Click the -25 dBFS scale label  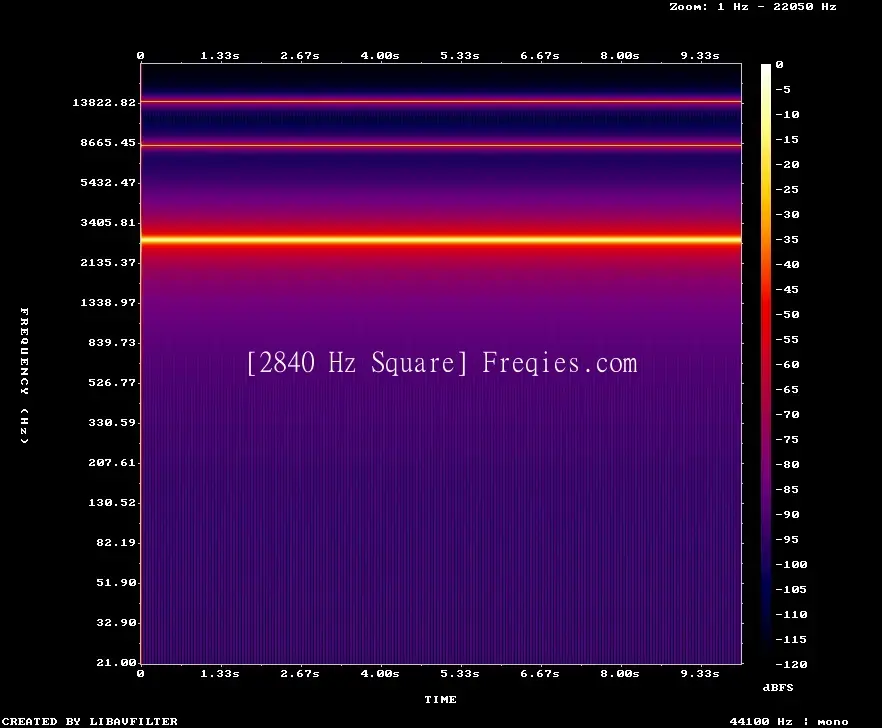[x=787, y=190]
